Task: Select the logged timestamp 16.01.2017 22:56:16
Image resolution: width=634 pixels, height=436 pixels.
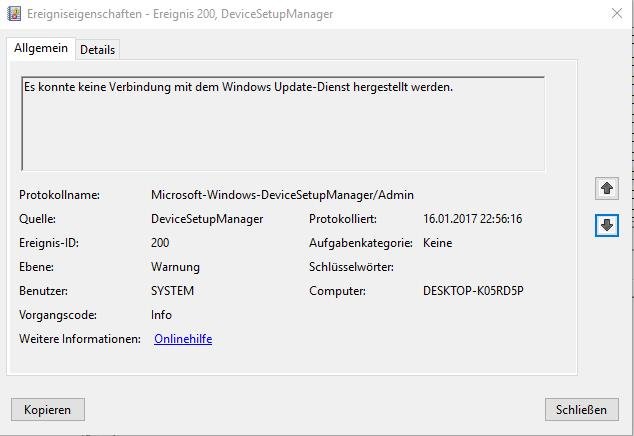Action: pos(473,219)
